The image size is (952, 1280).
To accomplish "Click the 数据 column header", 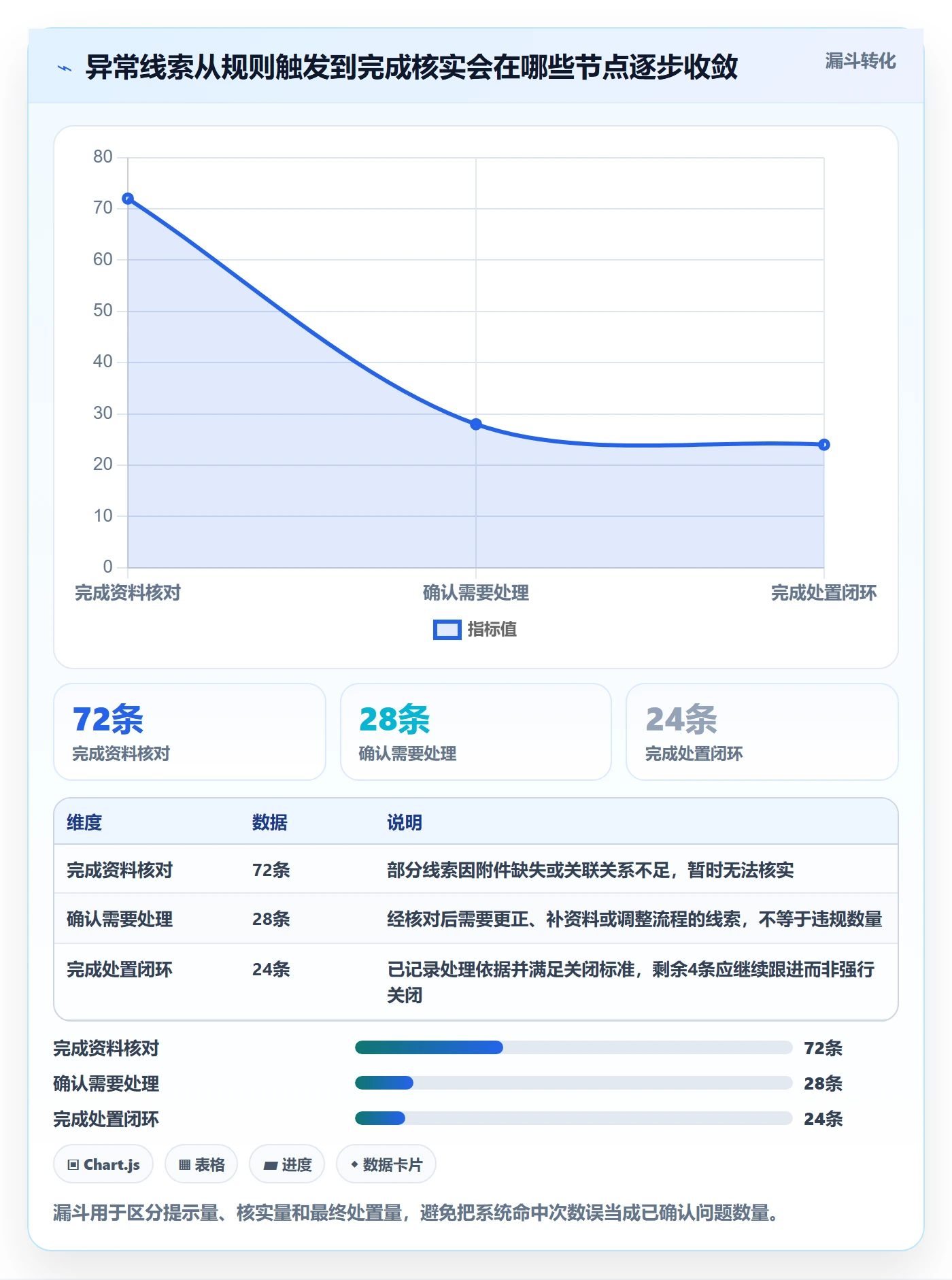I will click(x=270, y=822).
